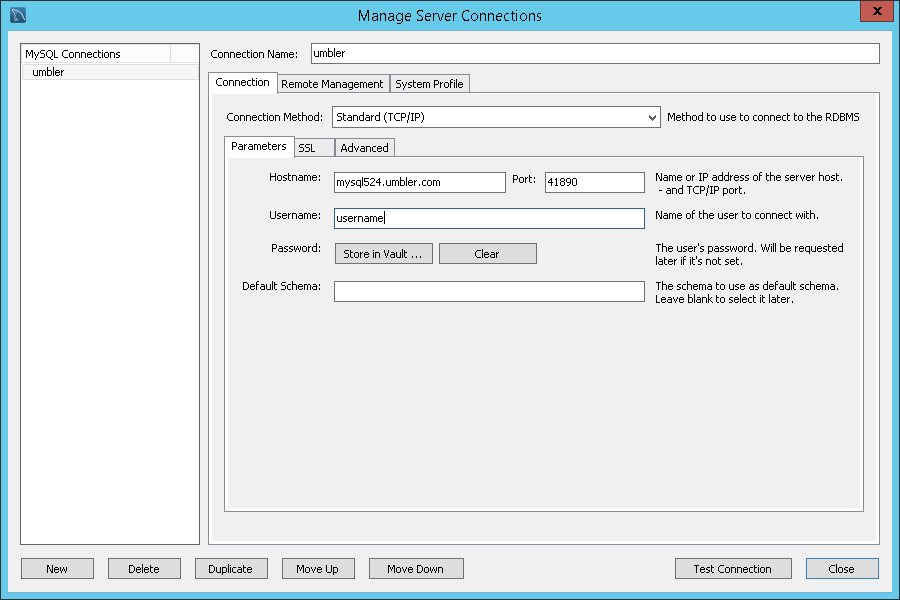Viewport: 900px width, 600px height.
Task: Click inside the Default Schema field
Action: click(x=489, y=290)
